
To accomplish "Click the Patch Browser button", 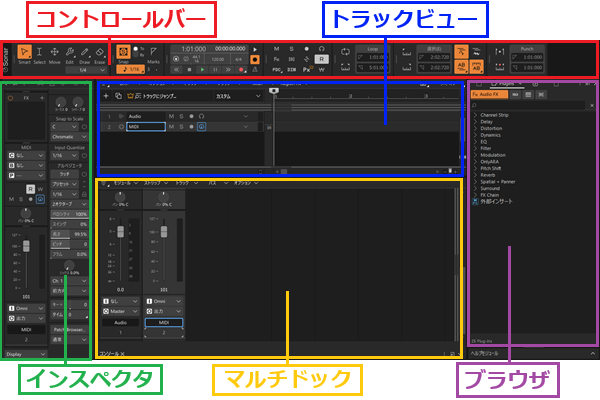I will tap(69, 328).
